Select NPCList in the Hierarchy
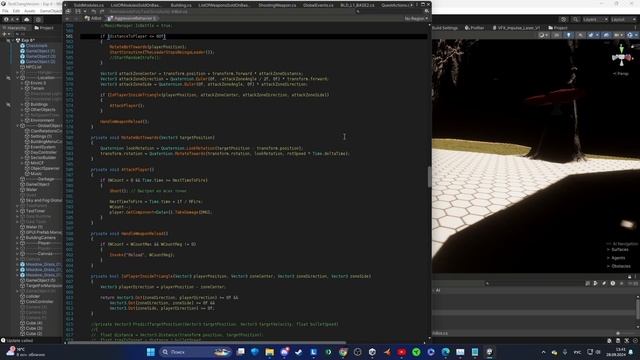The height and width of the screenshot is (360, 640). click(33, 67)
